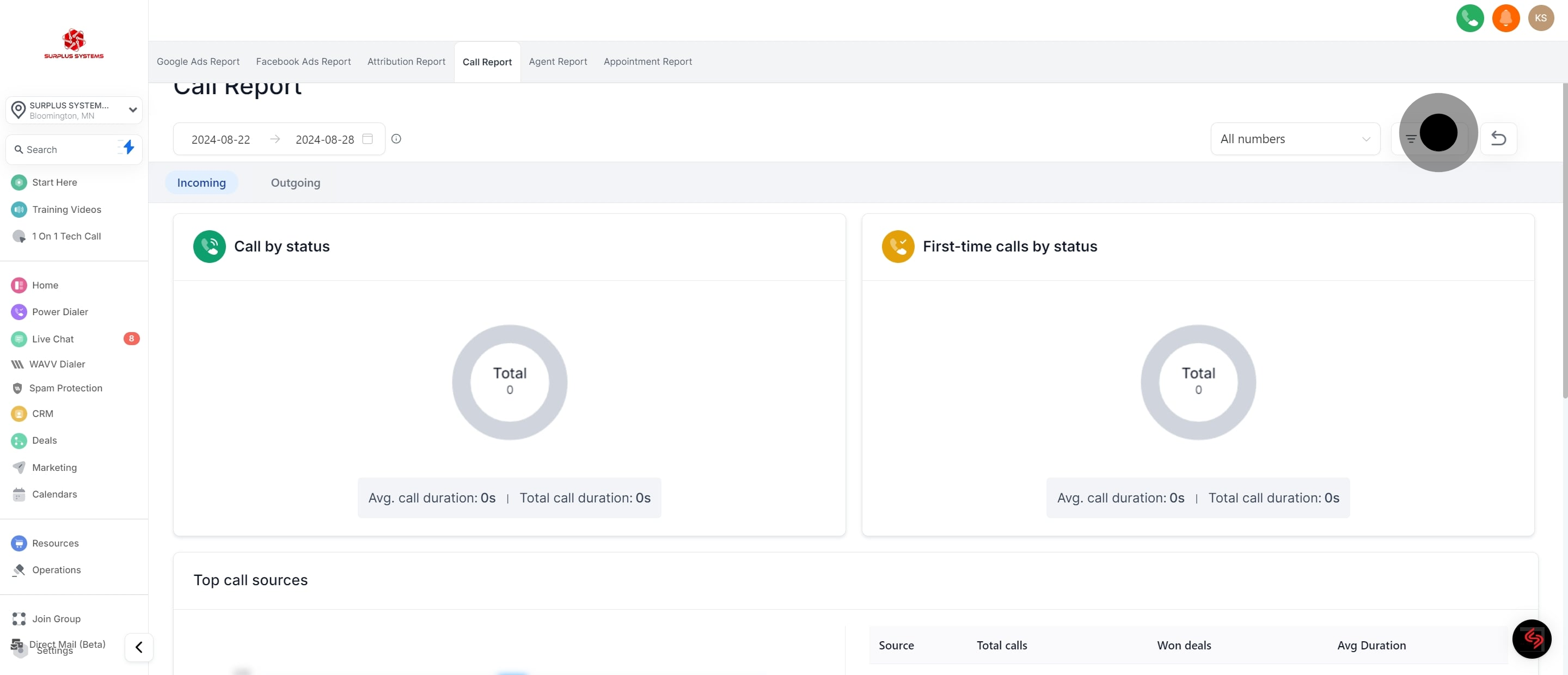Switch to Attribution Report tab
Viewport: 1568px width, 675px height.
[406, 62]
